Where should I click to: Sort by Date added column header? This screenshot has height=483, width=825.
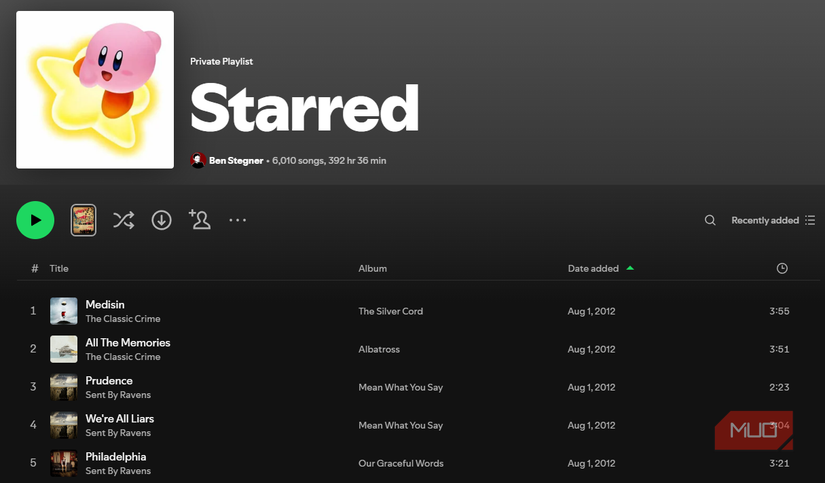(593, 268)
